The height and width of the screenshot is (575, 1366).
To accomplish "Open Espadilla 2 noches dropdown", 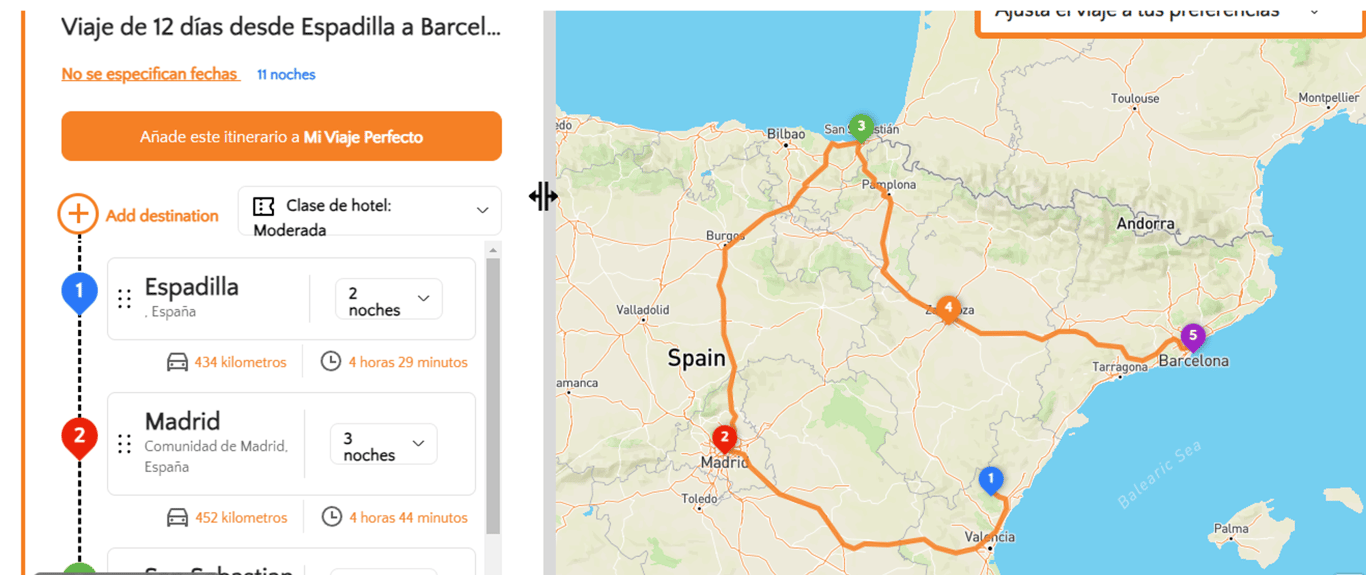I will tap(389, 299).
